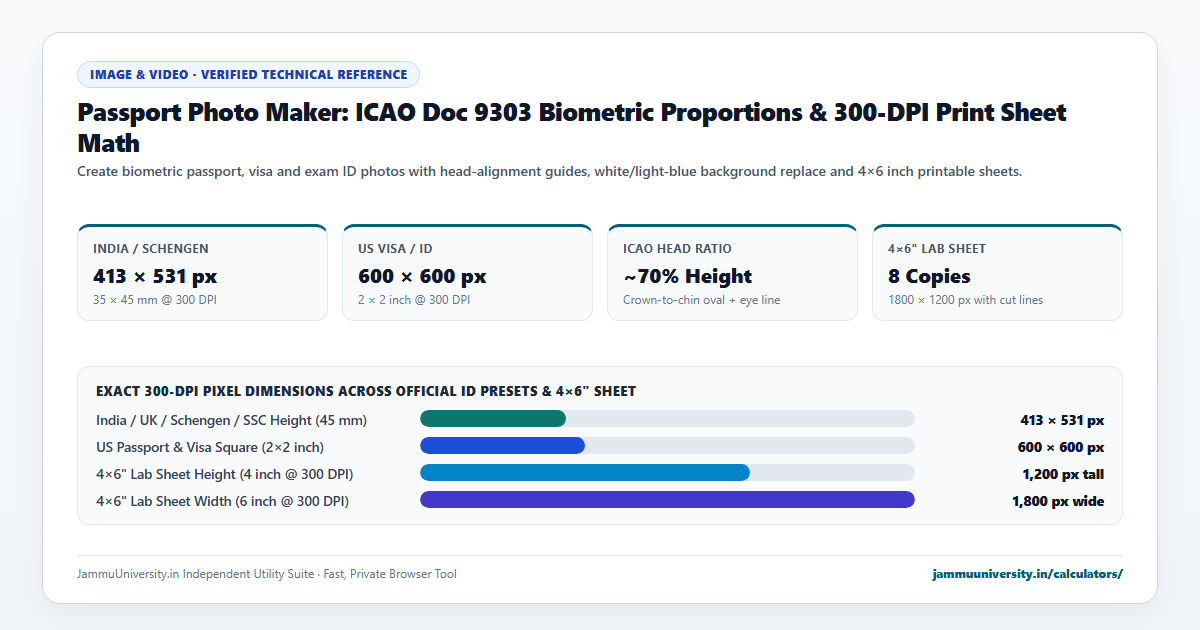This screenshot has height=630, width=1200.
Task: Click the "Image & Video · Verified Technical Reference" badge
Action: click(248, 74)
